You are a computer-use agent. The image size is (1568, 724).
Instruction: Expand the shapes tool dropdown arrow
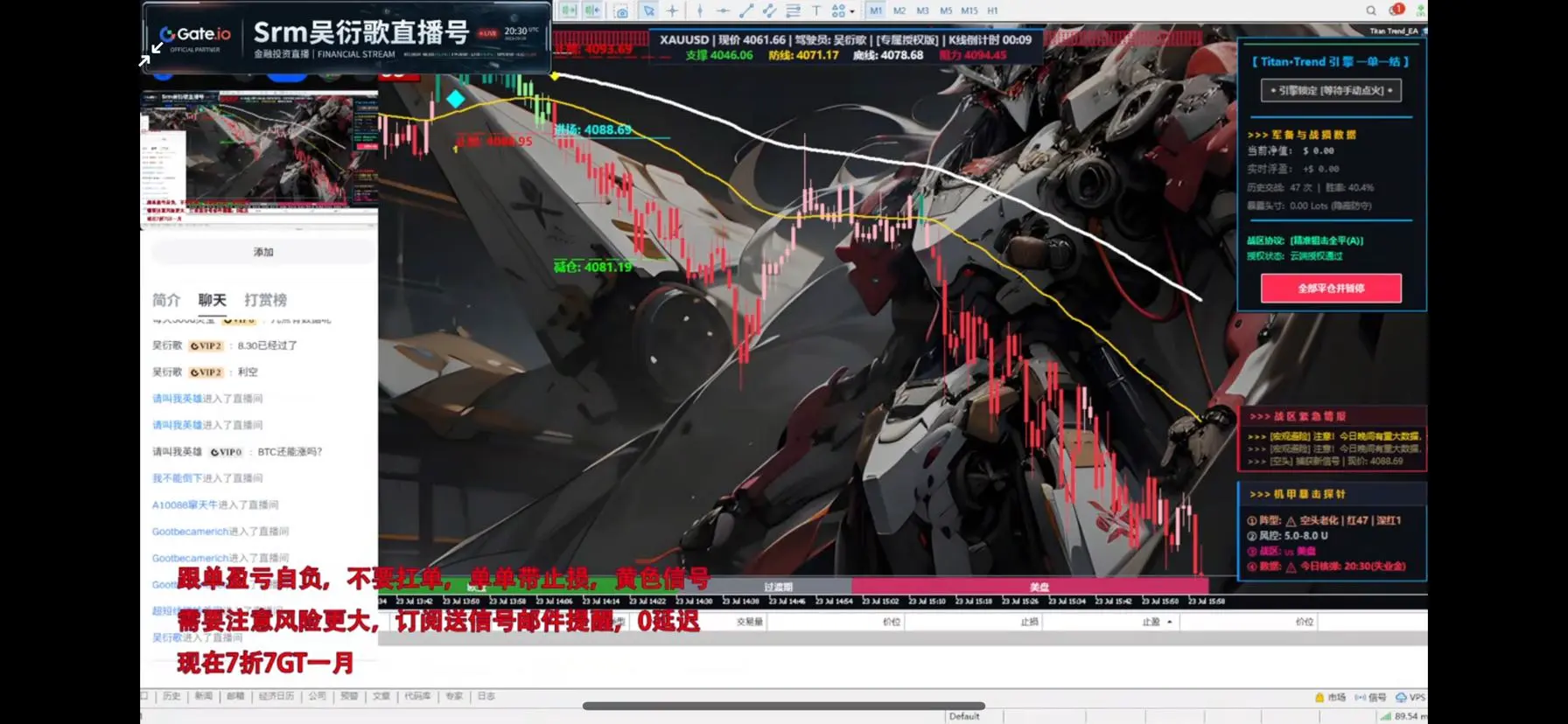(852, 11)
